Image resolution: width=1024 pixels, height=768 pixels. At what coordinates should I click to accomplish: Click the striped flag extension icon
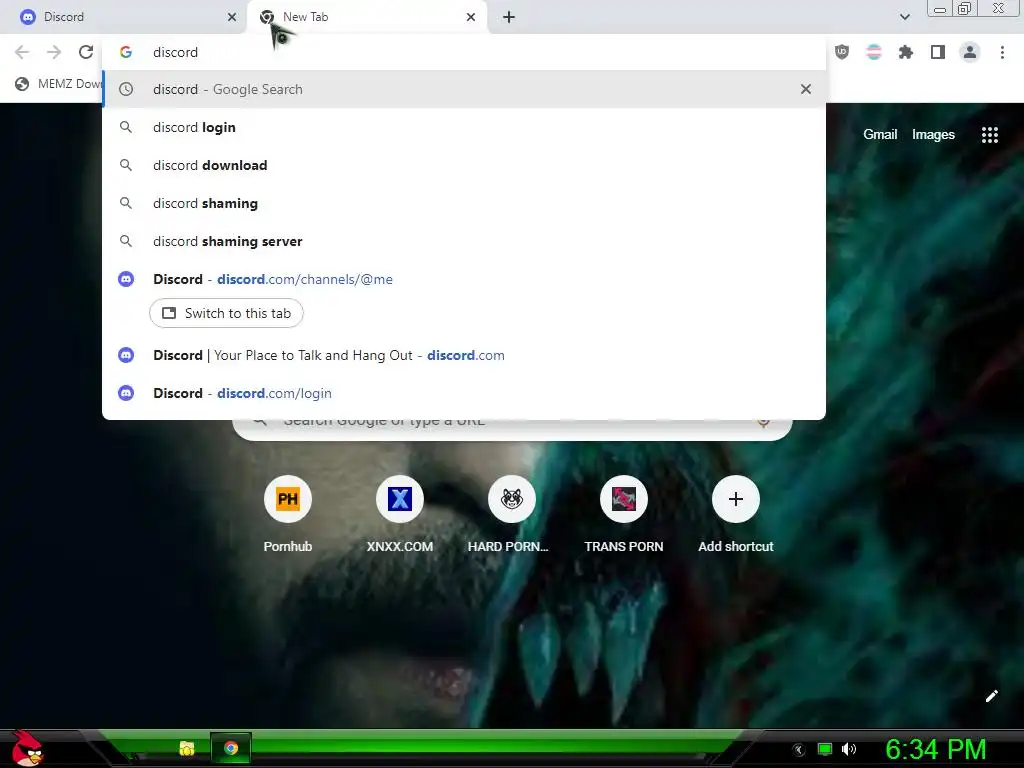(x=874, y=52)
